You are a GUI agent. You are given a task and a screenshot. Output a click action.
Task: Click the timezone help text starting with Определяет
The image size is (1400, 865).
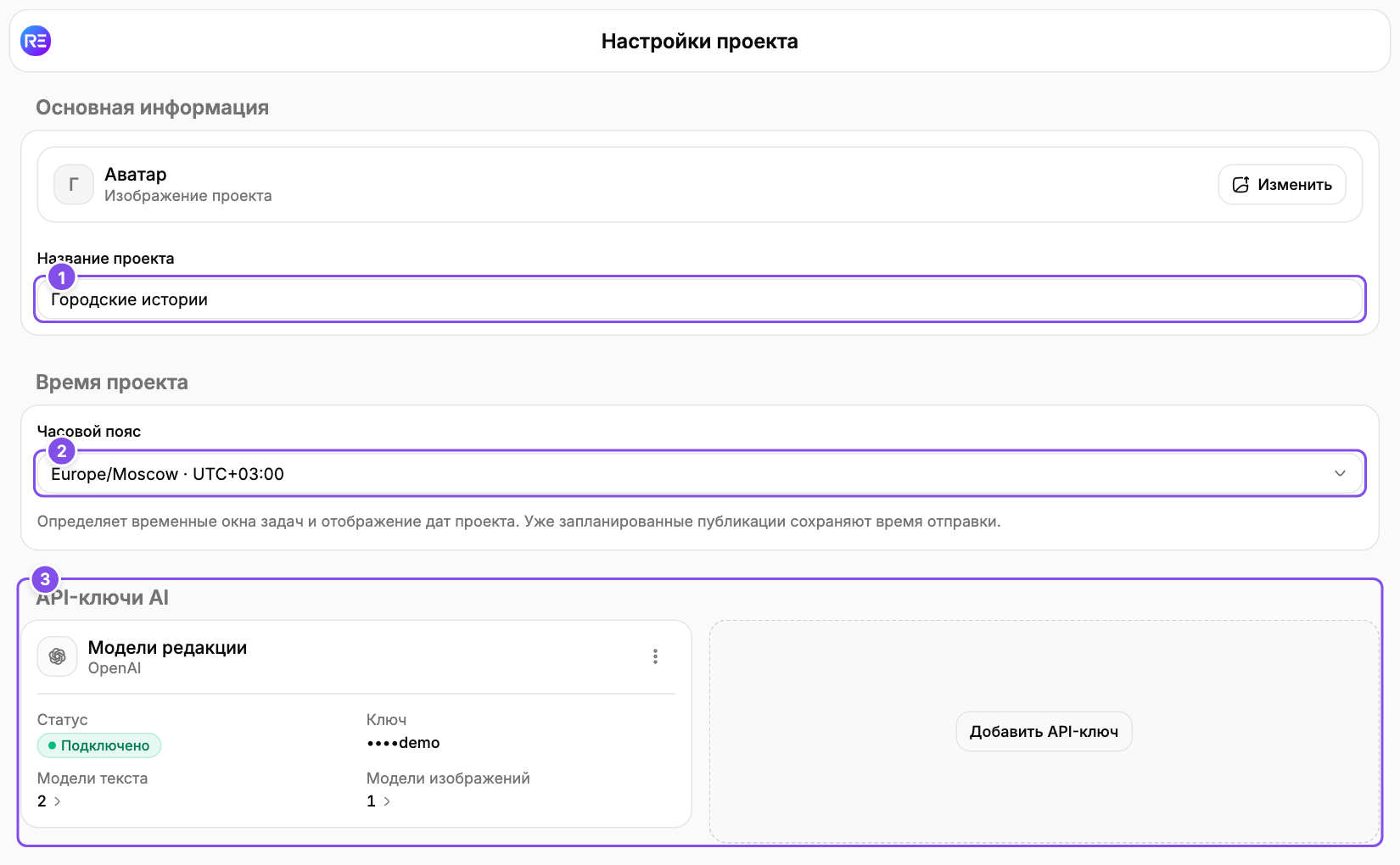[519, 522]
